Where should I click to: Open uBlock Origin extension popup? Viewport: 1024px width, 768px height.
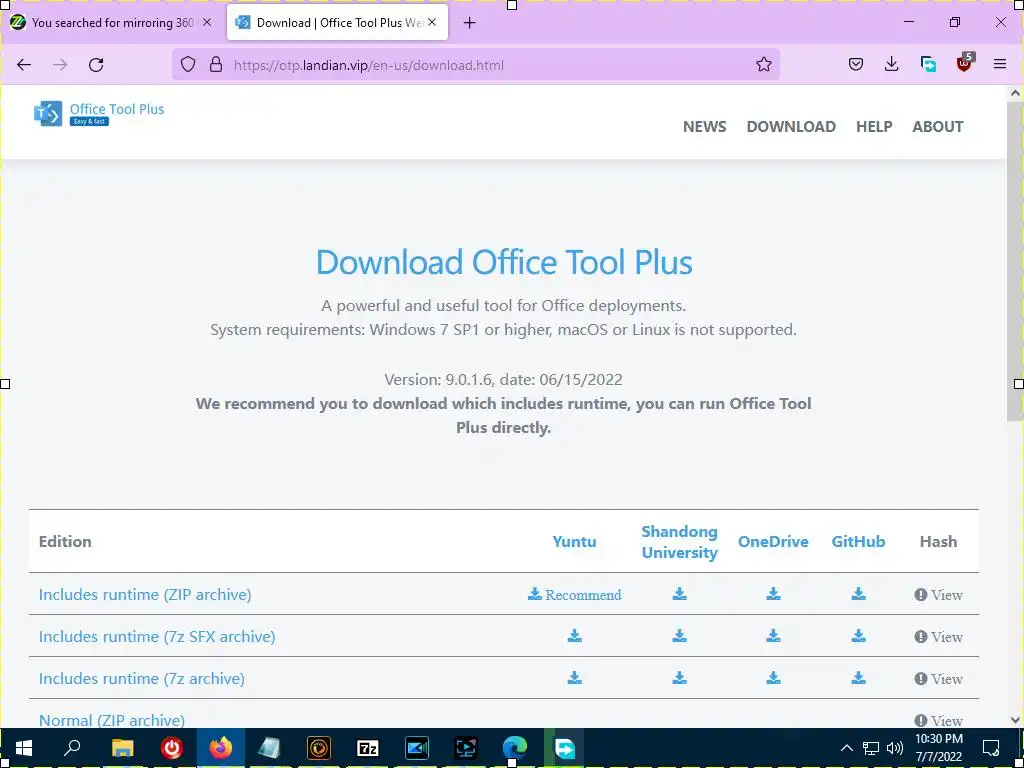pyautogui.click(x=965, y=63)
